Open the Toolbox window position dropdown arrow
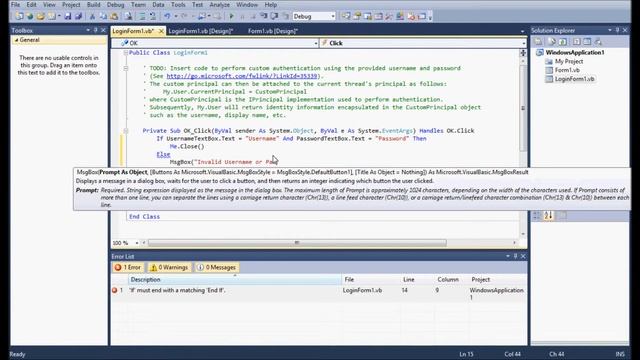This screenshot has height=360, width=640. (88, 30)
